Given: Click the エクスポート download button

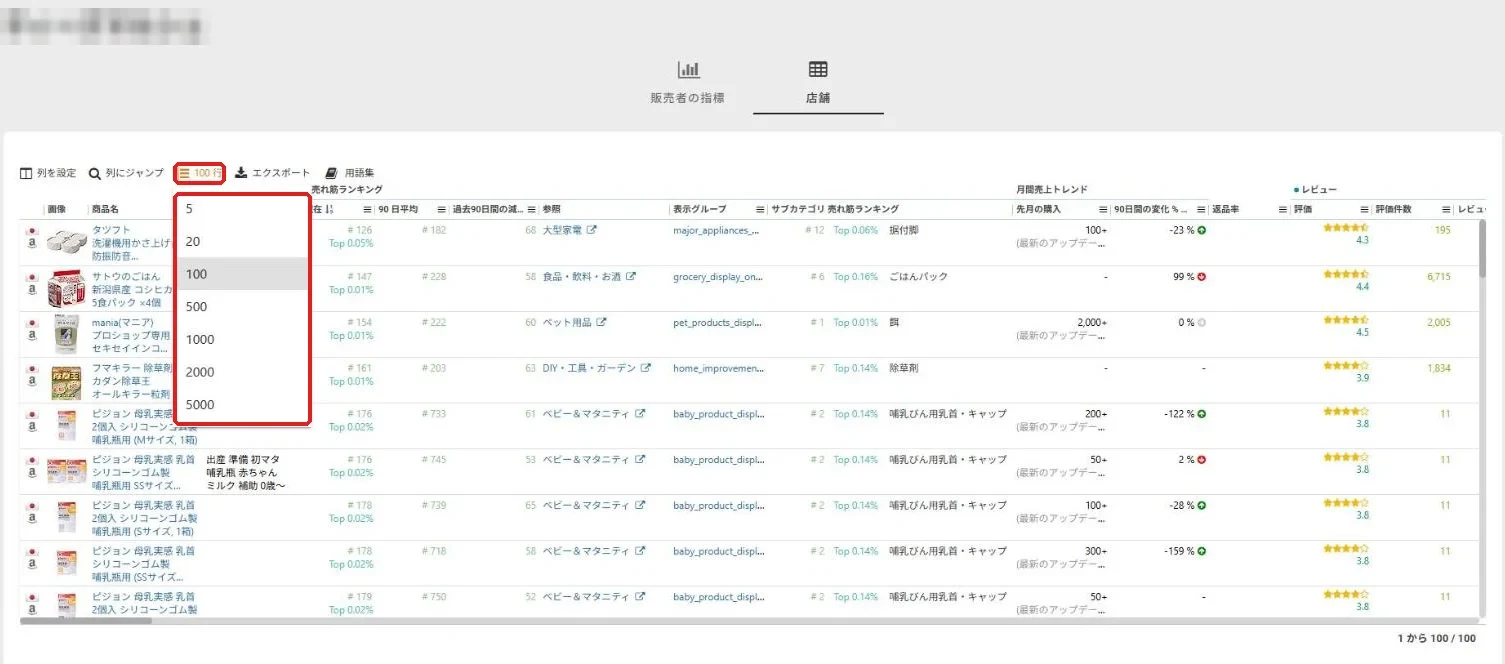Looking at the screenshot, I should click(273, 173).
